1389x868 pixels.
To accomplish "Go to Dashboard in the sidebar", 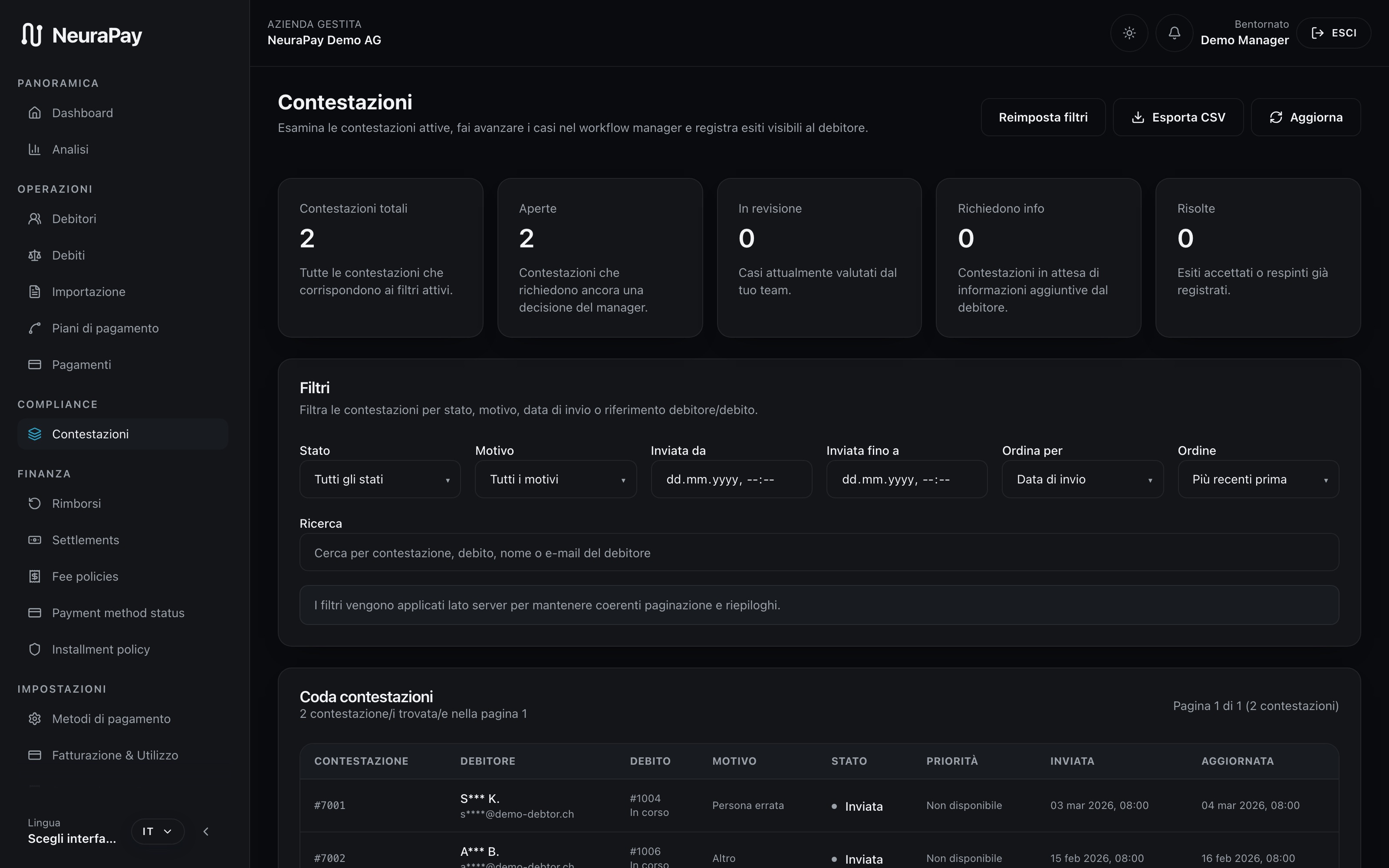I will pyautogui.click(x=123, y=113).
